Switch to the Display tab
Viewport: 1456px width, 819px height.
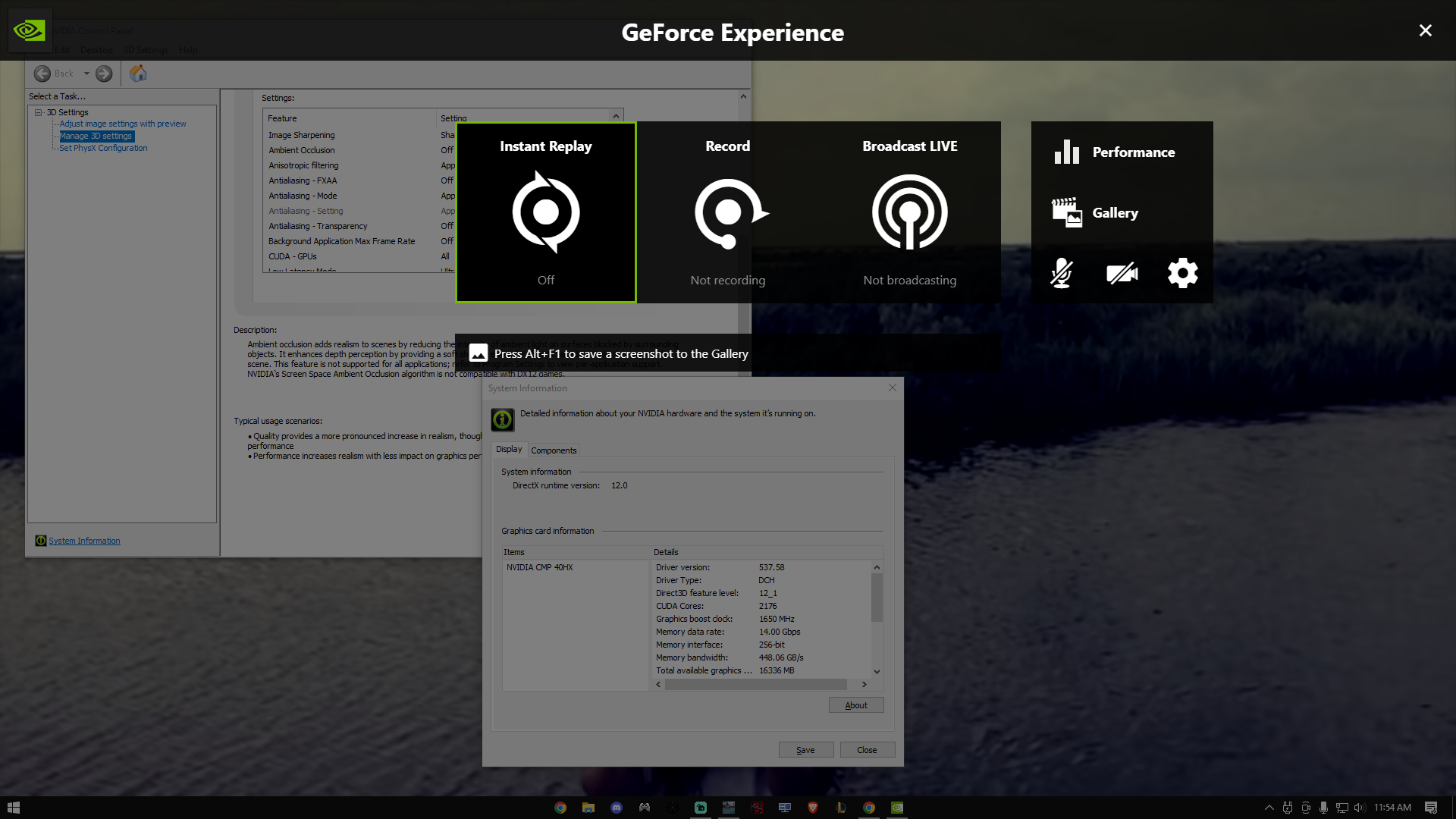509,449
